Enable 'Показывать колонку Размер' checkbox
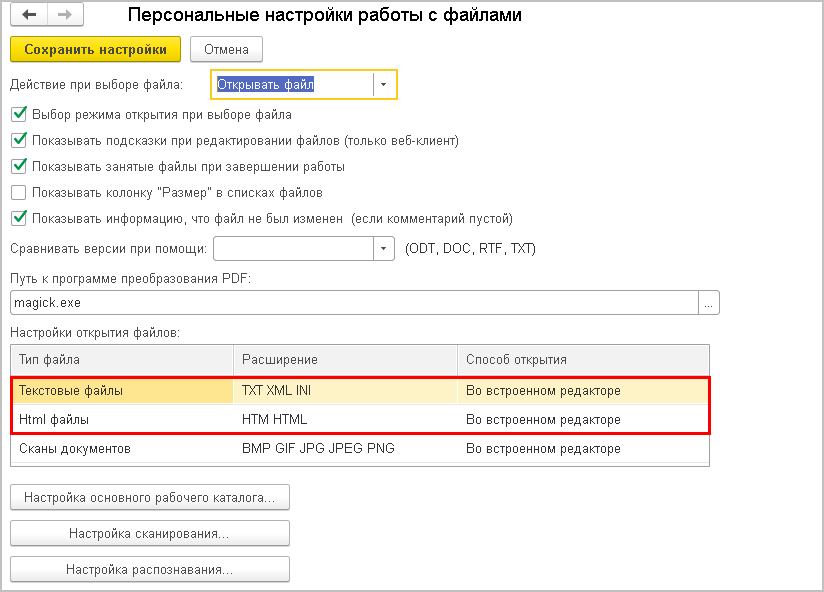This screenshot has width=824, height=592. 18,192
